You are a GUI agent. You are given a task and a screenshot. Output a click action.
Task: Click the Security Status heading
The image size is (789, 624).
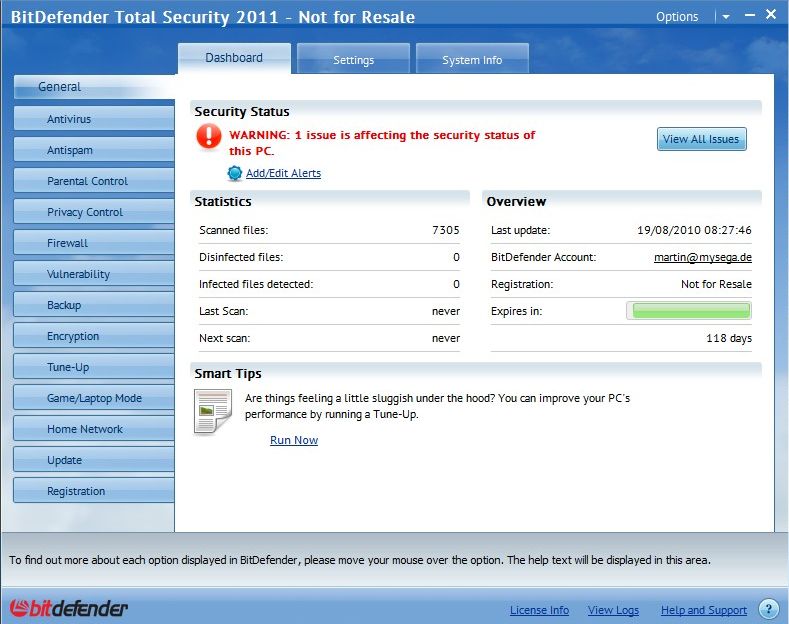[242, 111]
